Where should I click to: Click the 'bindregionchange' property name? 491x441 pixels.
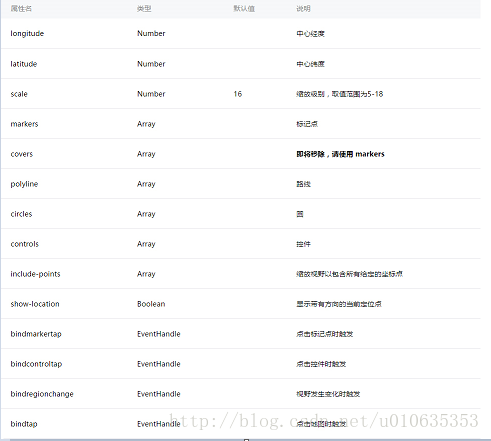(42, 394)
